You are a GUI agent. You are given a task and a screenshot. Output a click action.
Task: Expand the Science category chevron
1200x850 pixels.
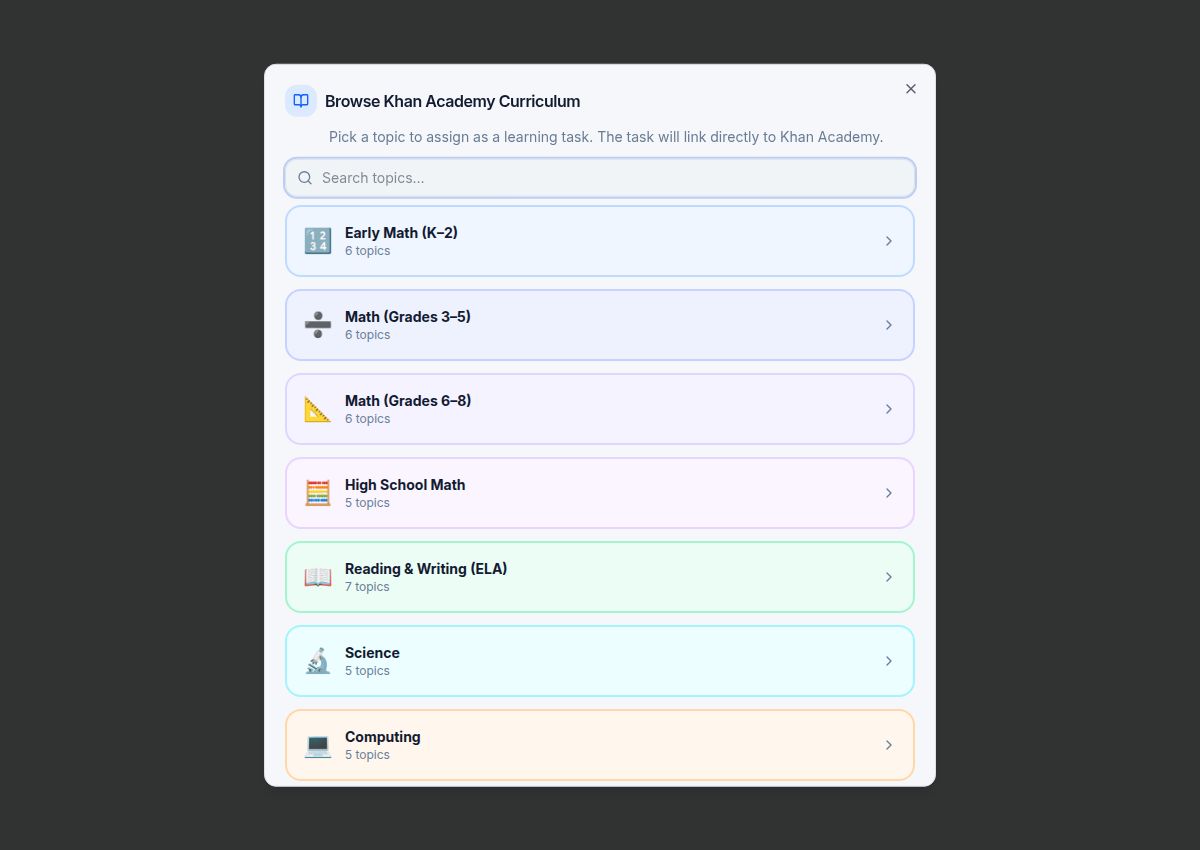pyautogui.click(x=889, y=661)
